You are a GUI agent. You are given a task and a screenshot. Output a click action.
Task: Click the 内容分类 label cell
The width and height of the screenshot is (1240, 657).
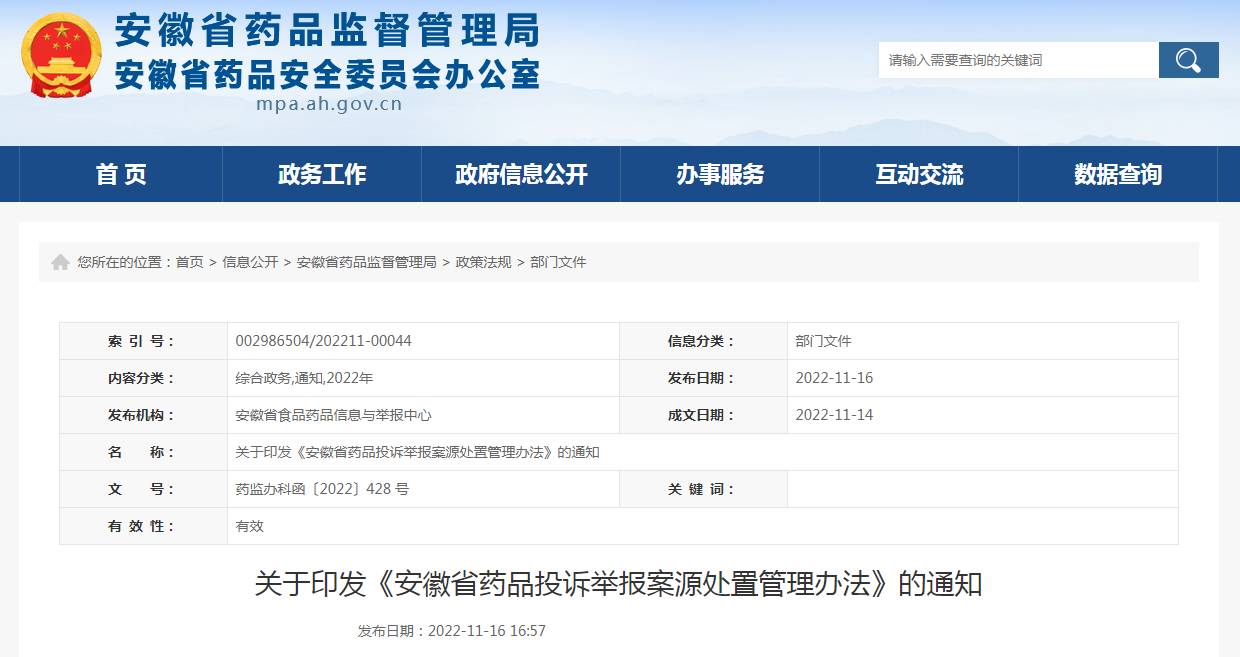tap(143, 378)
